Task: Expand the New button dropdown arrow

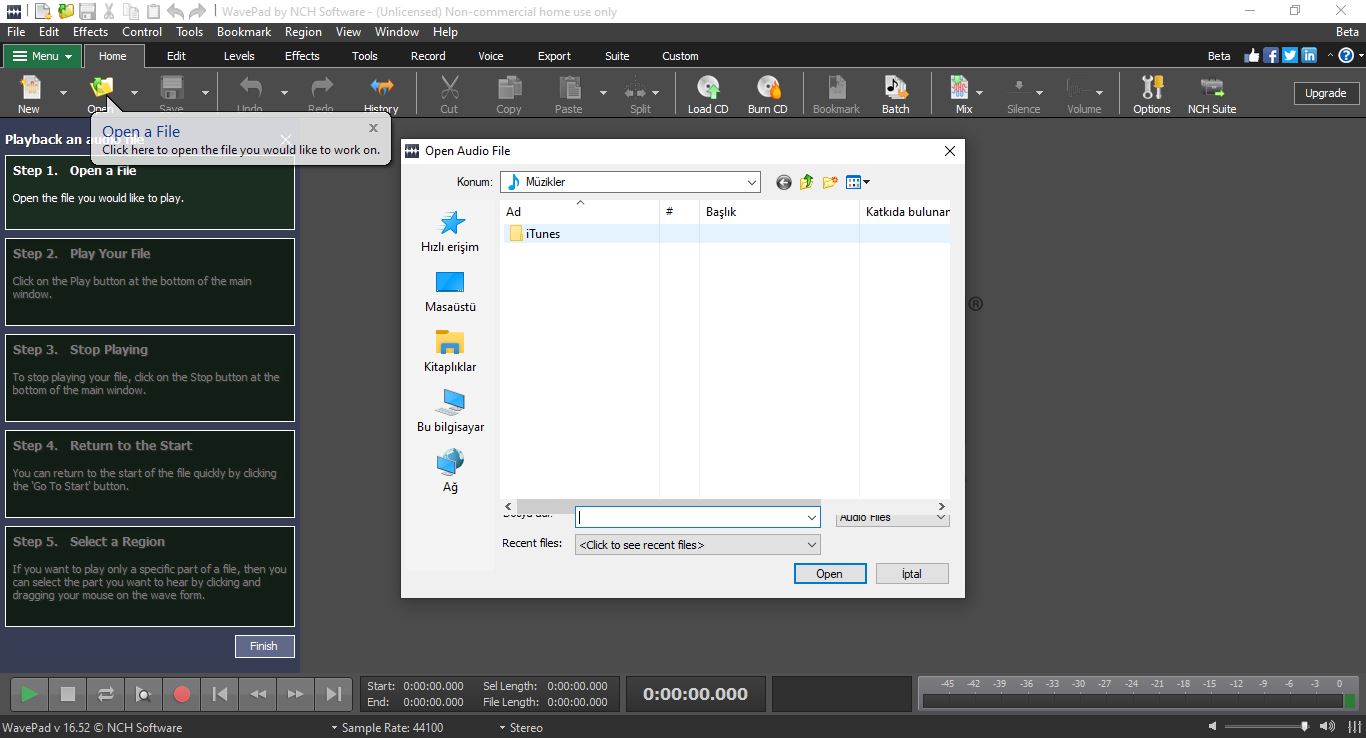Action: (63, 93)
